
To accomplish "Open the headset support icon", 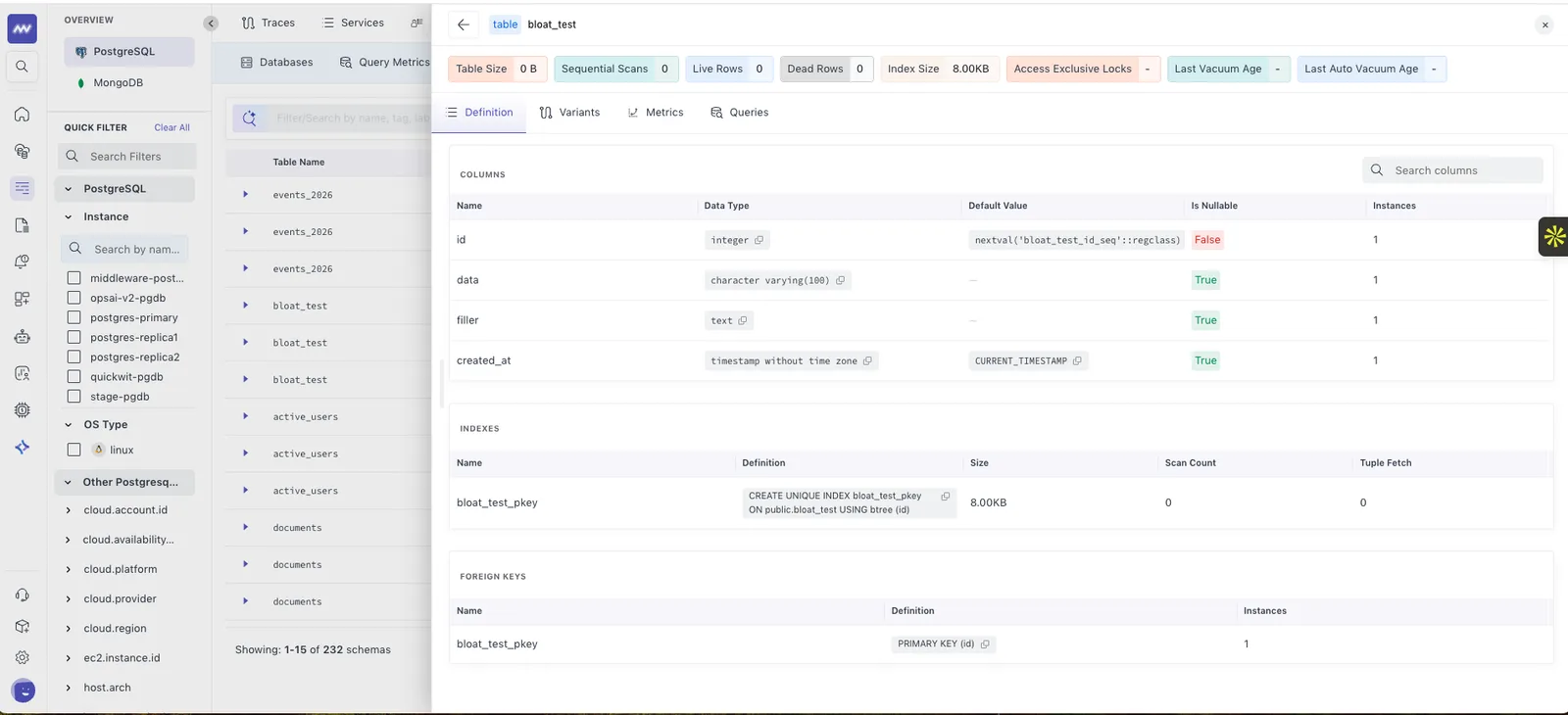I will point(22,596).
